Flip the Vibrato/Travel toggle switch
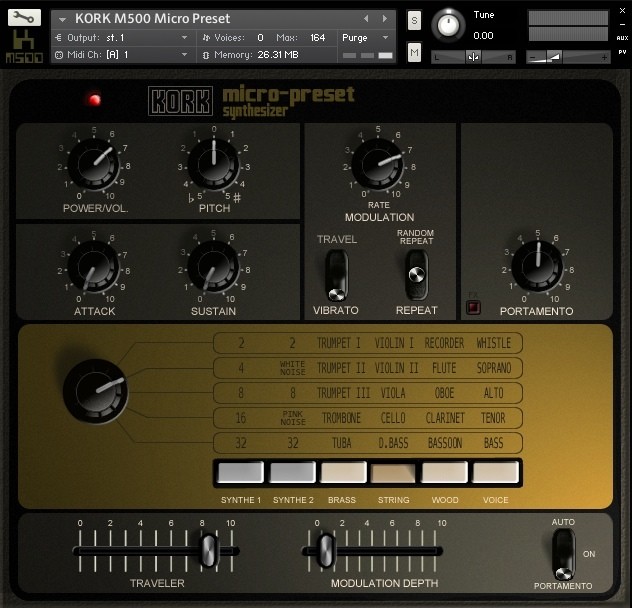 tap(336, 274)
